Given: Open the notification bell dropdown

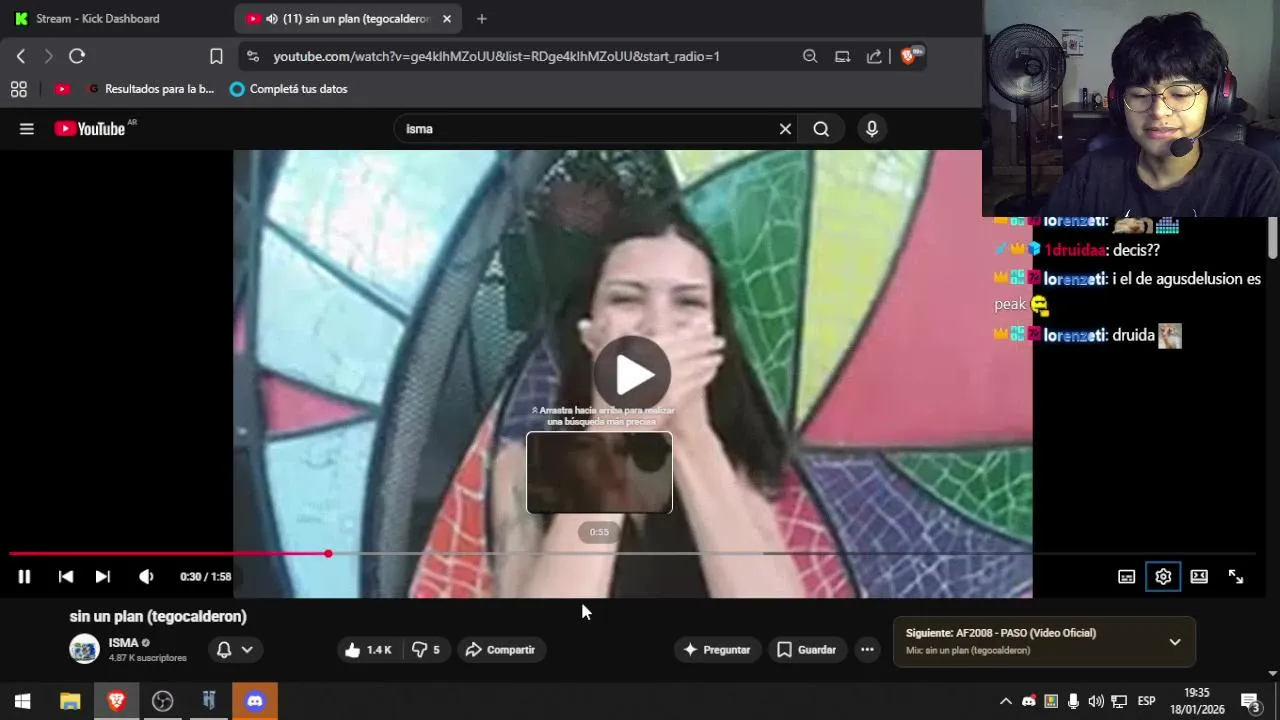Looking at the screenshot, I should pos(235,650).
